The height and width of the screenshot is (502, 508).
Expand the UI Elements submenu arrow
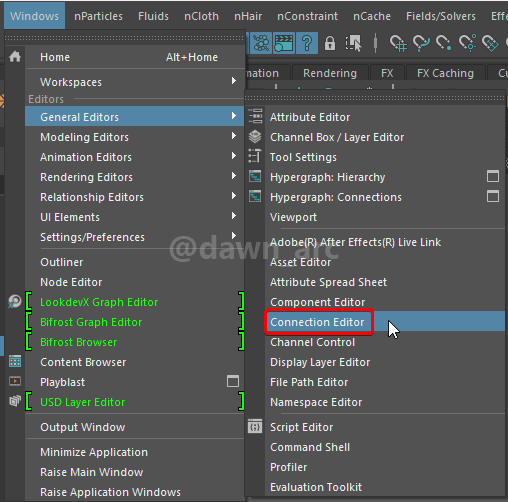coord(234,216)
